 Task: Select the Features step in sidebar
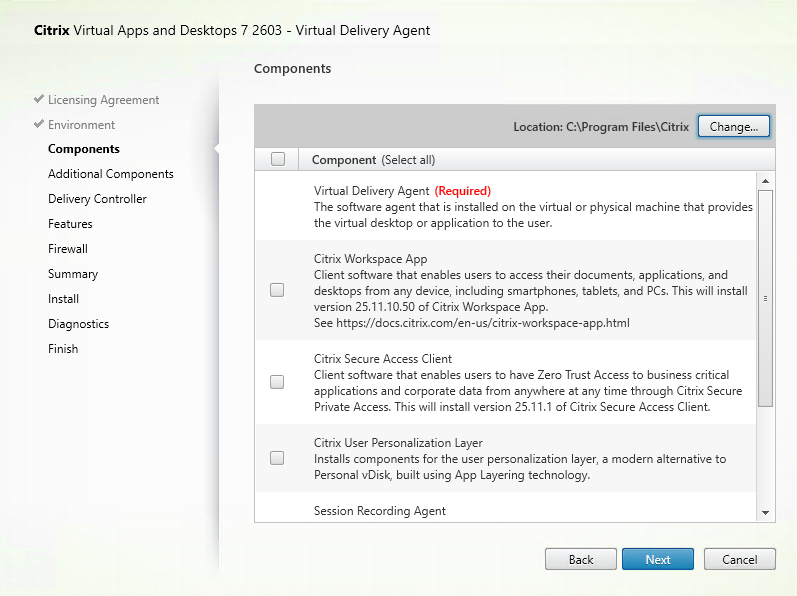70,224
